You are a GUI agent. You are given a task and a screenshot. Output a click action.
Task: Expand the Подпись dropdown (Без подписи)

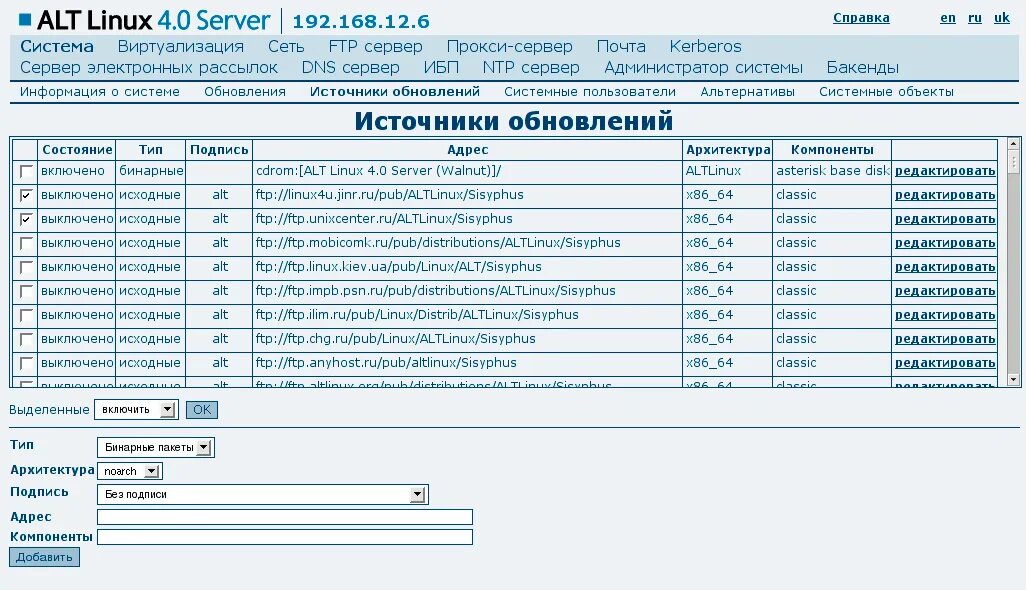pyautogui.click(x=262, y=495)
